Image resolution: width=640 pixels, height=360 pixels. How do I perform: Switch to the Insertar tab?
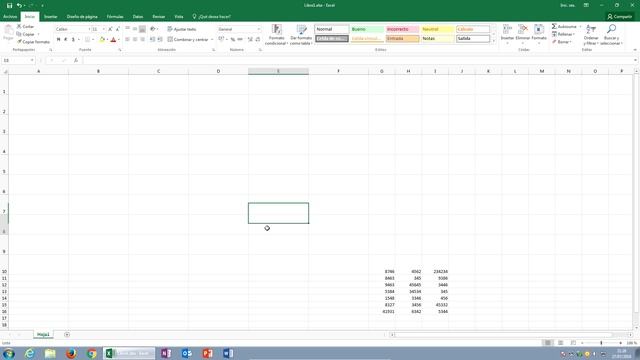click(51, 17)
